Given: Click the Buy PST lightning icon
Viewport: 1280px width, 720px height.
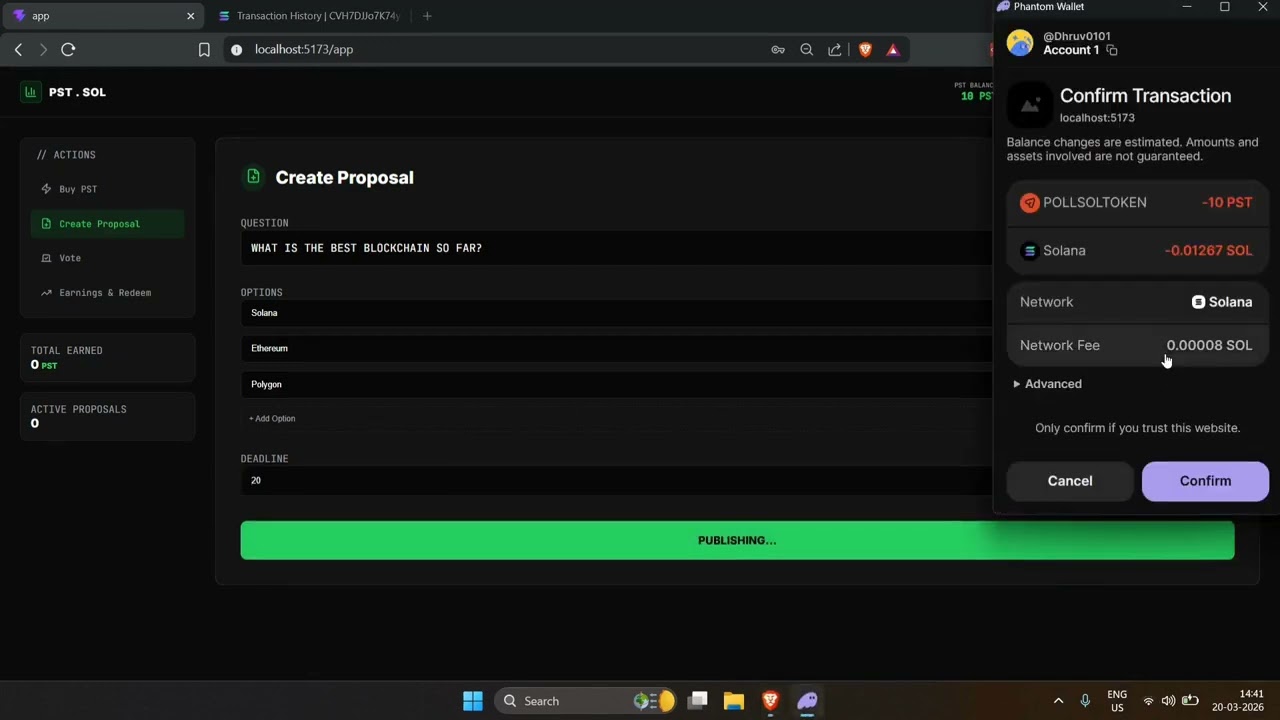Looking at the screenshot, I should (x=46, y=189).
